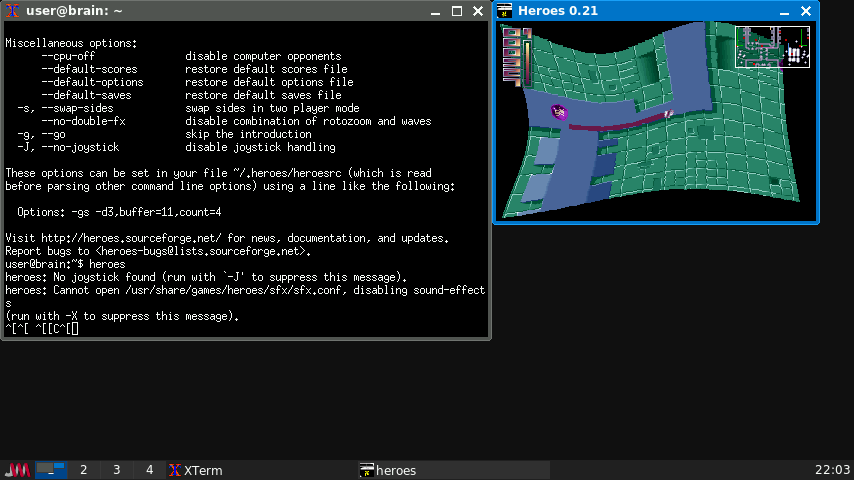Viewport: 854px width, 480px height.
Task: Activate heroes from the taskbar
Action: pos(388,470)
